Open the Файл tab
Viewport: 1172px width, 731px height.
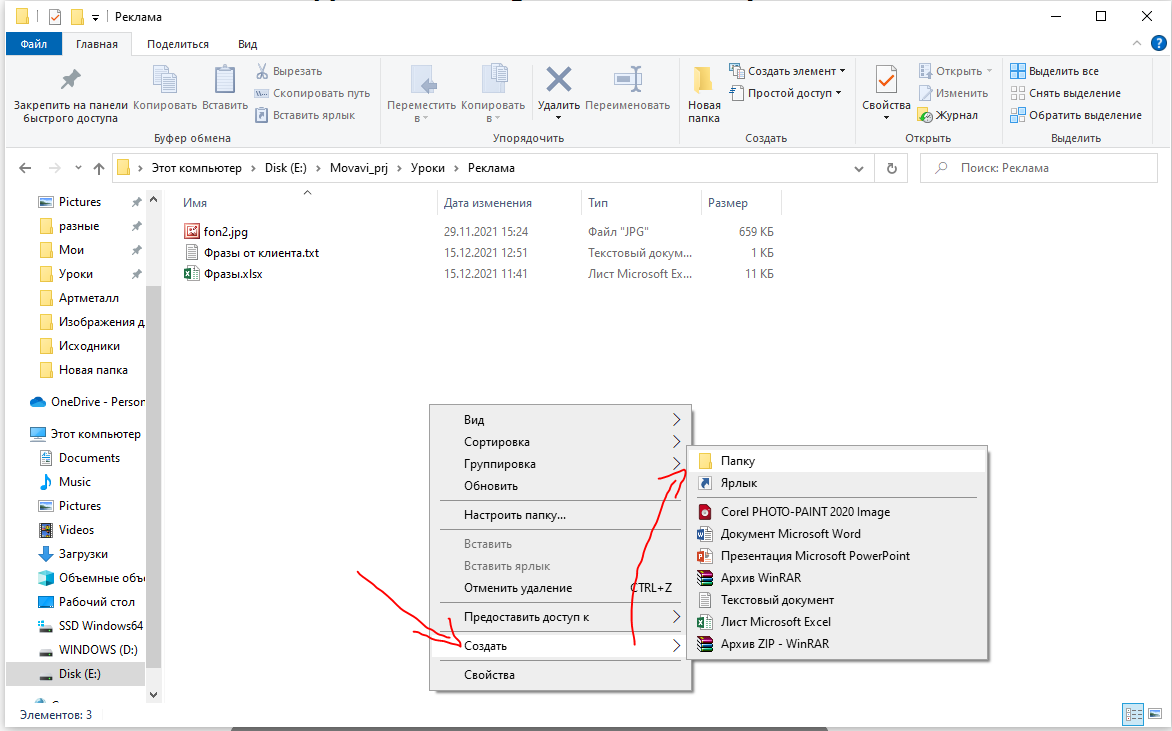click(34, 44)
